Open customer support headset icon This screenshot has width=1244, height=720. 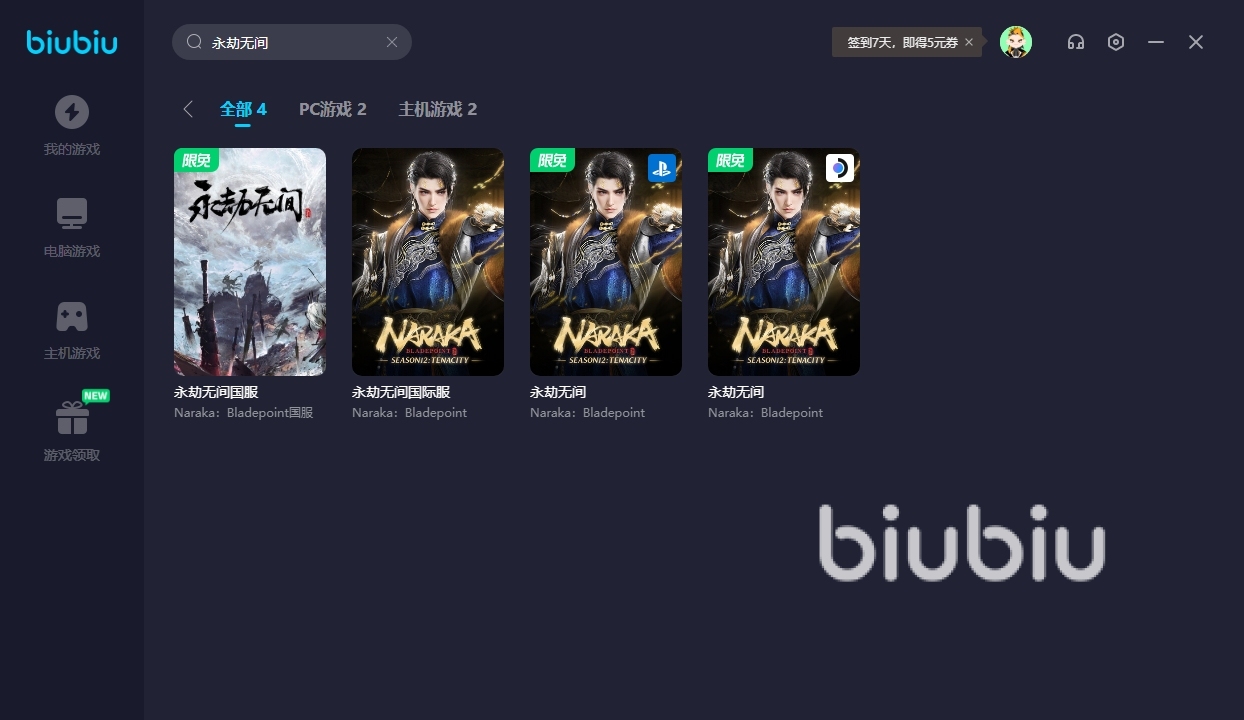click(1076, 42)
